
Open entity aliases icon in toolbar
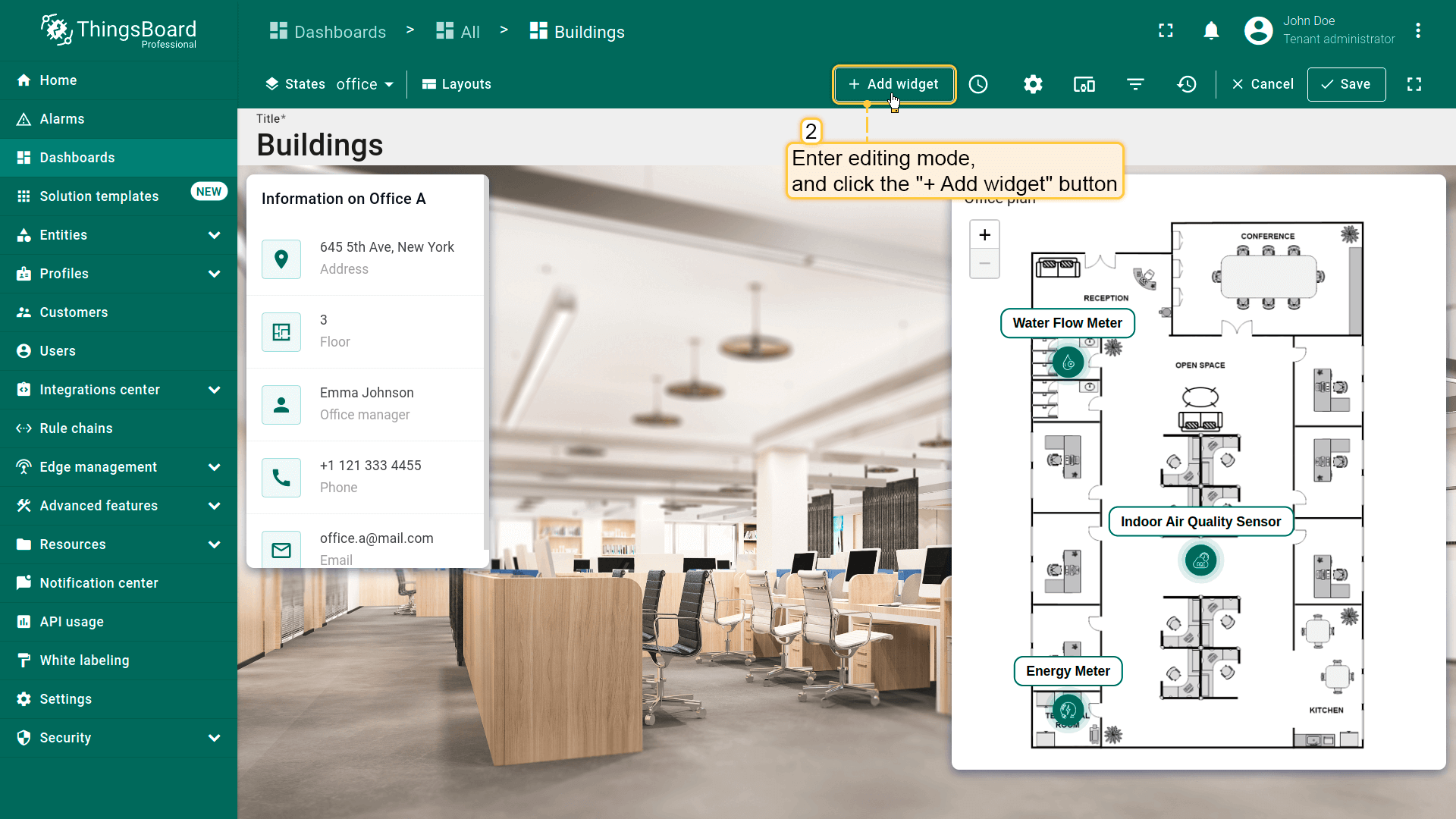(1084, 84)
